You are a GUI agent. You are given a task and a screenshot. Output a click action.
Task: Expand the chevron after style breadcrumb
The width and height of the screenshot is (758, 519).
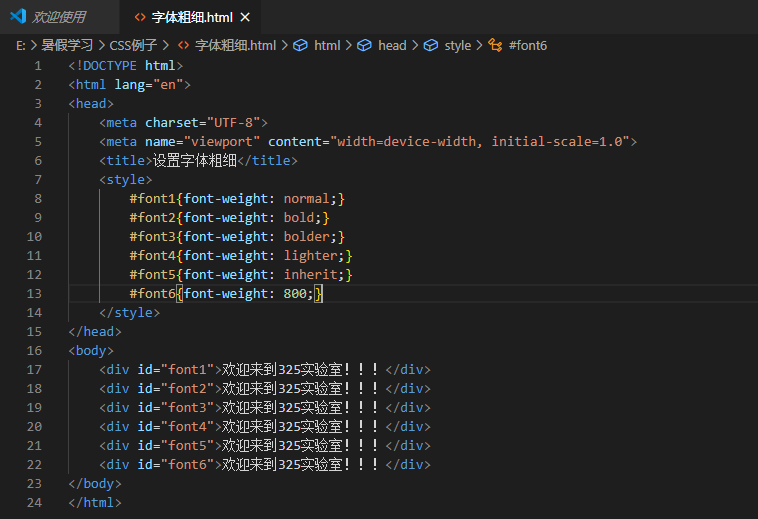point(479,45)
